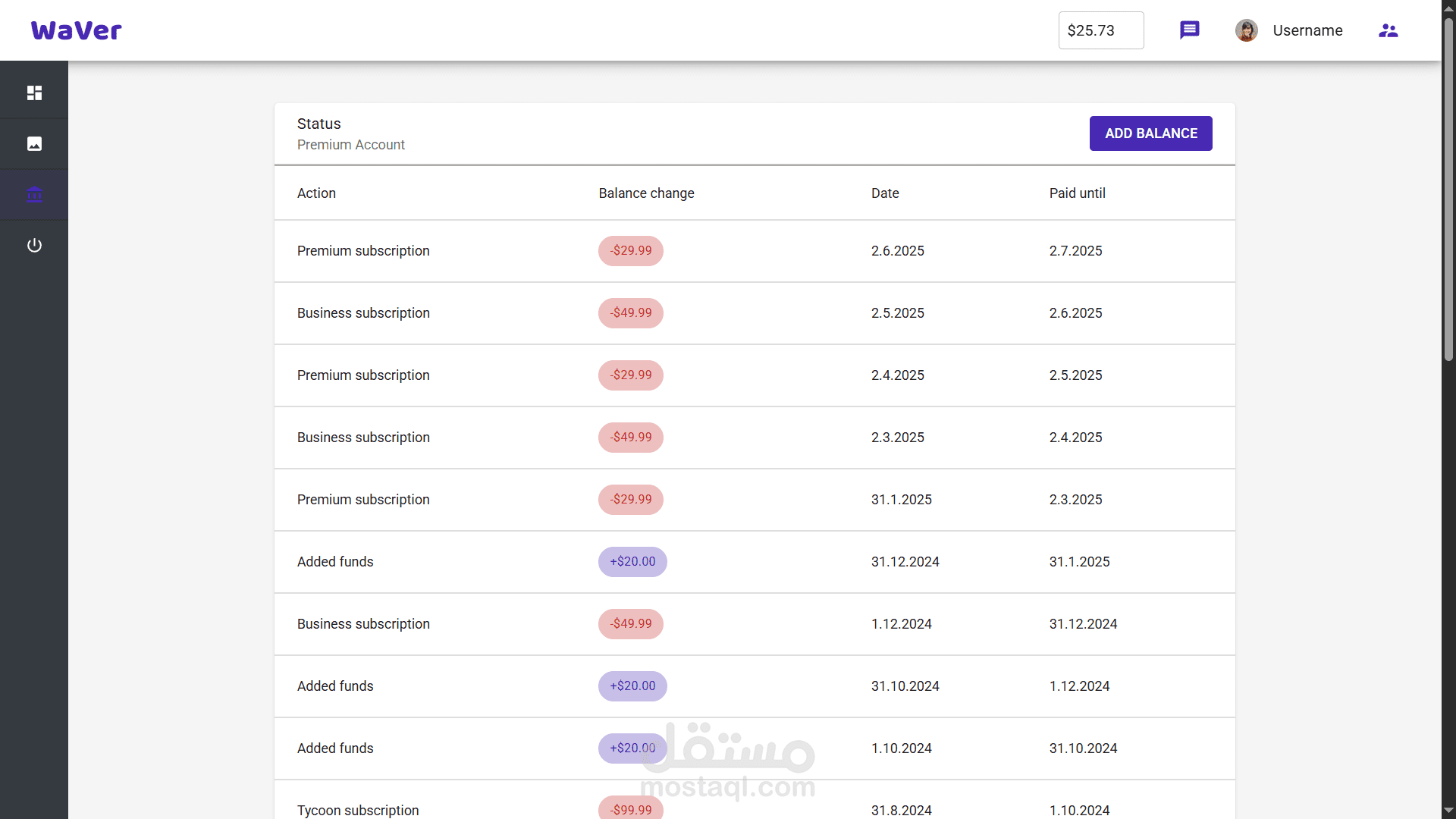Click the Paid until column header
1456x819 pixels.
pyautogui.click(x=1077, y=193)
